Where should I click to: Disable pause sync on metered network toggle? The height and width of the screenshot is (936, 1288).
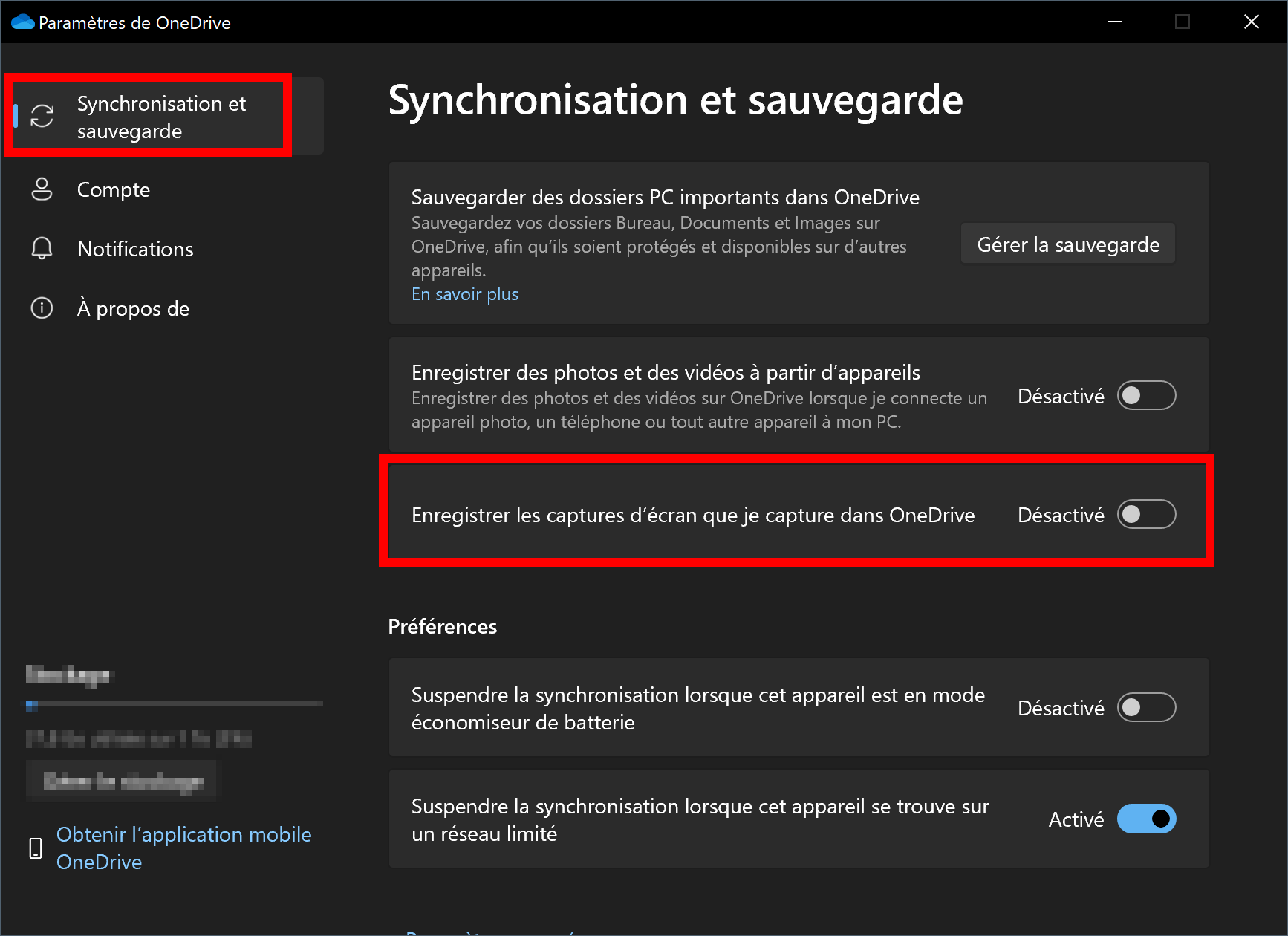(1146, 819)
